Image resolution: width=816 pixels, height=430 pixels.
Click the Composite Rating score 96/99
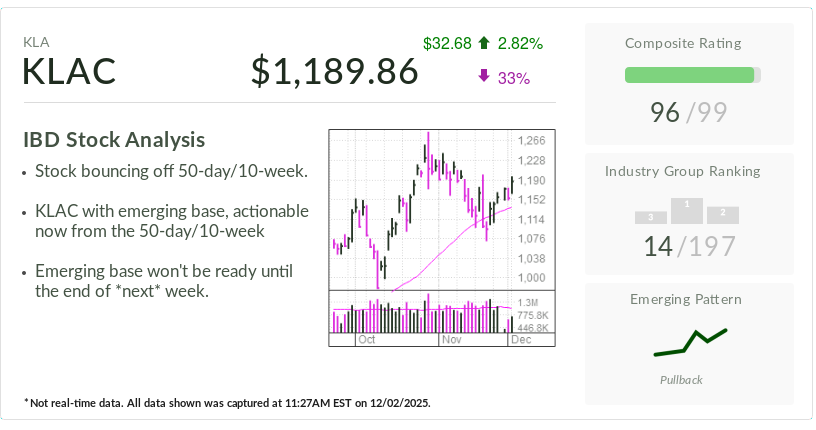[x=687, y=112]
